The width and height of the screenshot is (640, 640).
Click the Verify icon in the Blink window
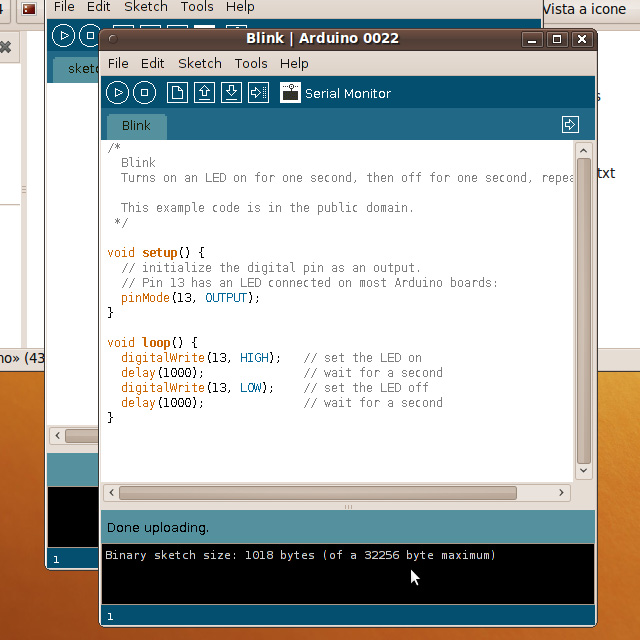pyautogui.click(x=118, y=93)
